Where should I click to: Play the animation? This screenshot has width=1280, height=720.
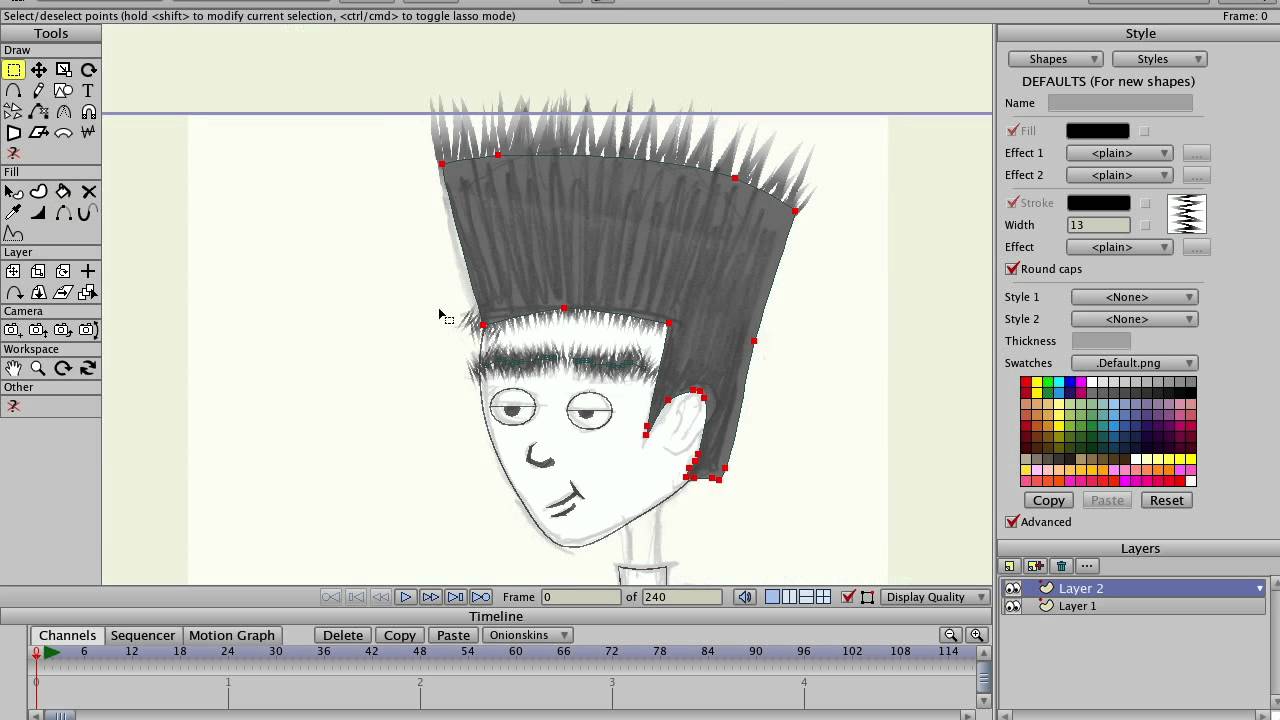(405, 597)
